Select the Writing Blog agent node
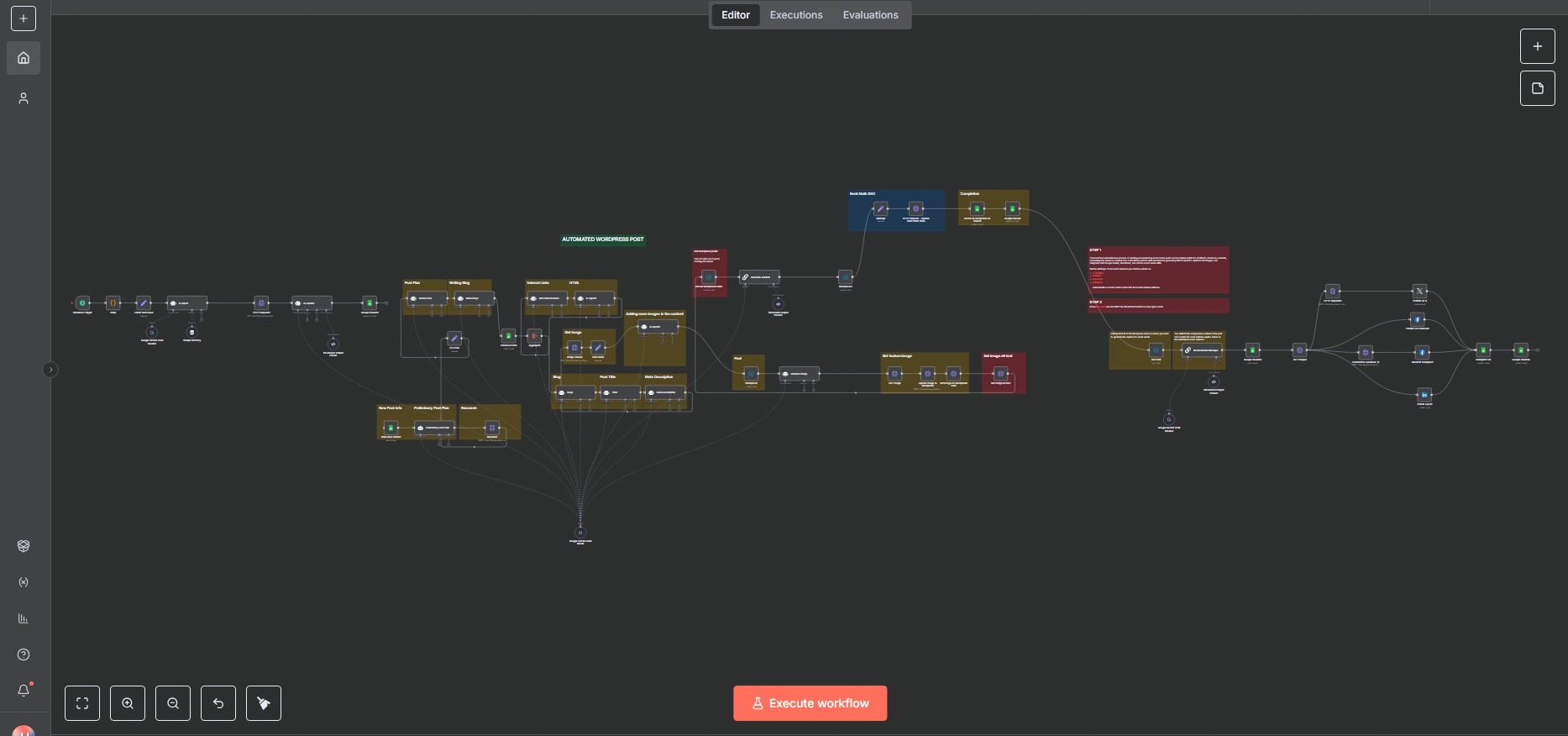Screen dimensions: 1568x736 [x=473, y=298]
